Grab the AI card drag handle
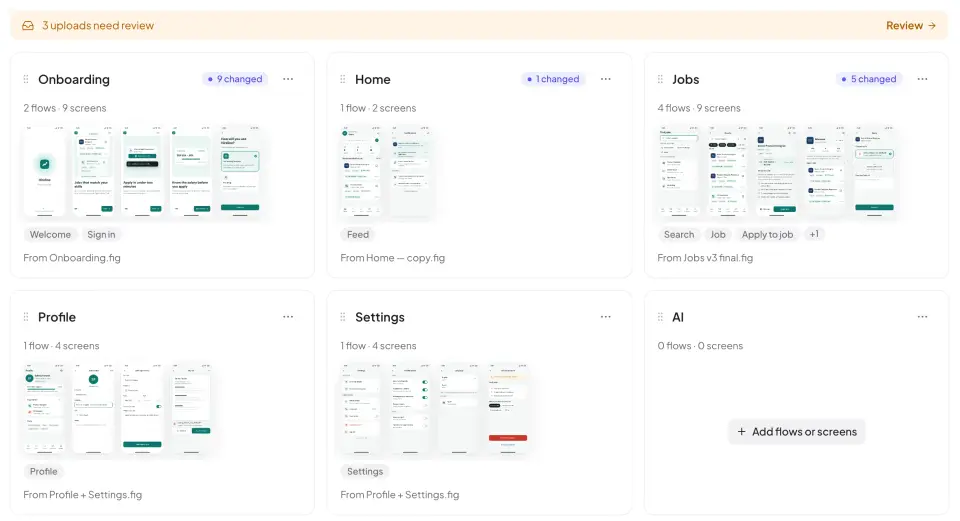The height and width of the screenshot is (521, 960). click(660, 317)
